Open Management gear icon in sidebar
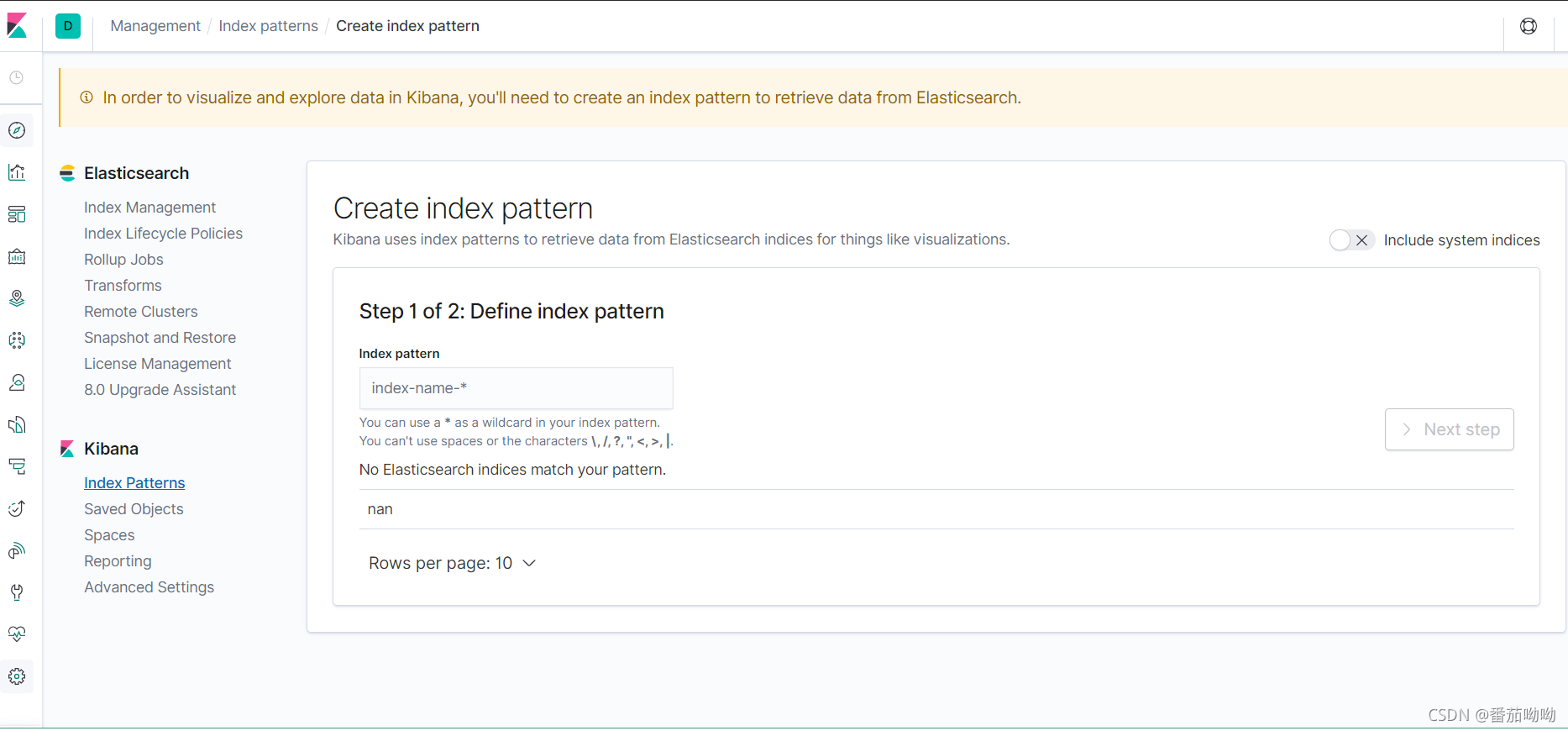The width and height of the screenshot is (1568, 731). pos(17,676)
